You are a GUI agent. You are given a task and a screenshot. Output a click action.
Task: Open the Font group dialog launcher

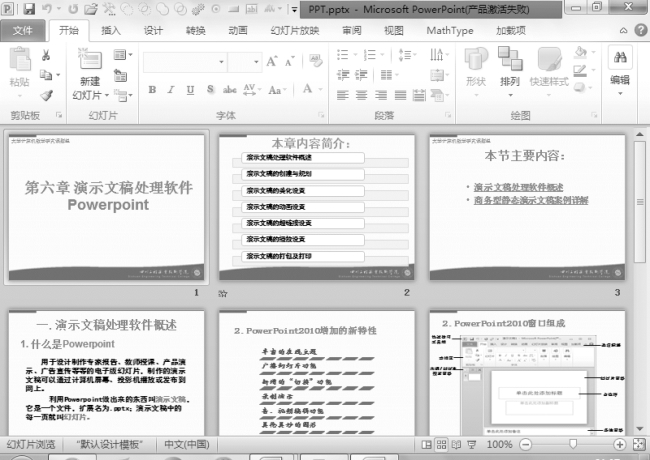click(321, 115)
